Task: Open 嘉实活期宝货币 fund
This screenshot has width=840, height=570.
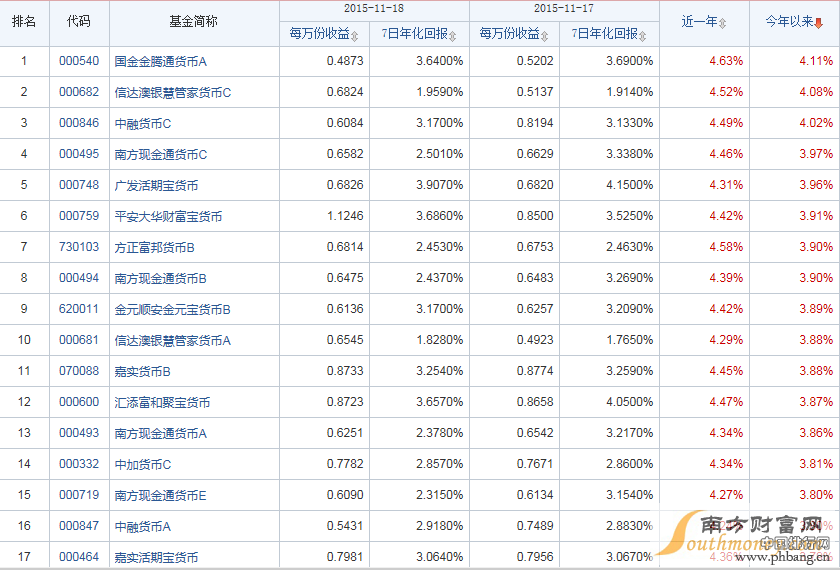Action: coord(156,559)
